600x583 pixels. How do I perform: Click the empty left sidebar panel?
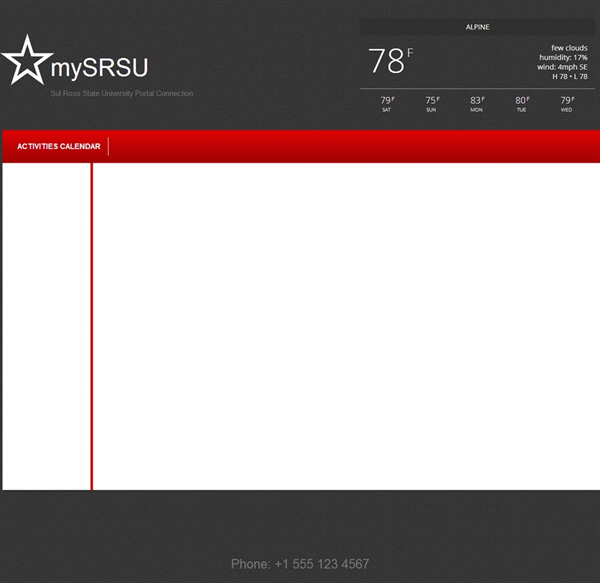46,325
